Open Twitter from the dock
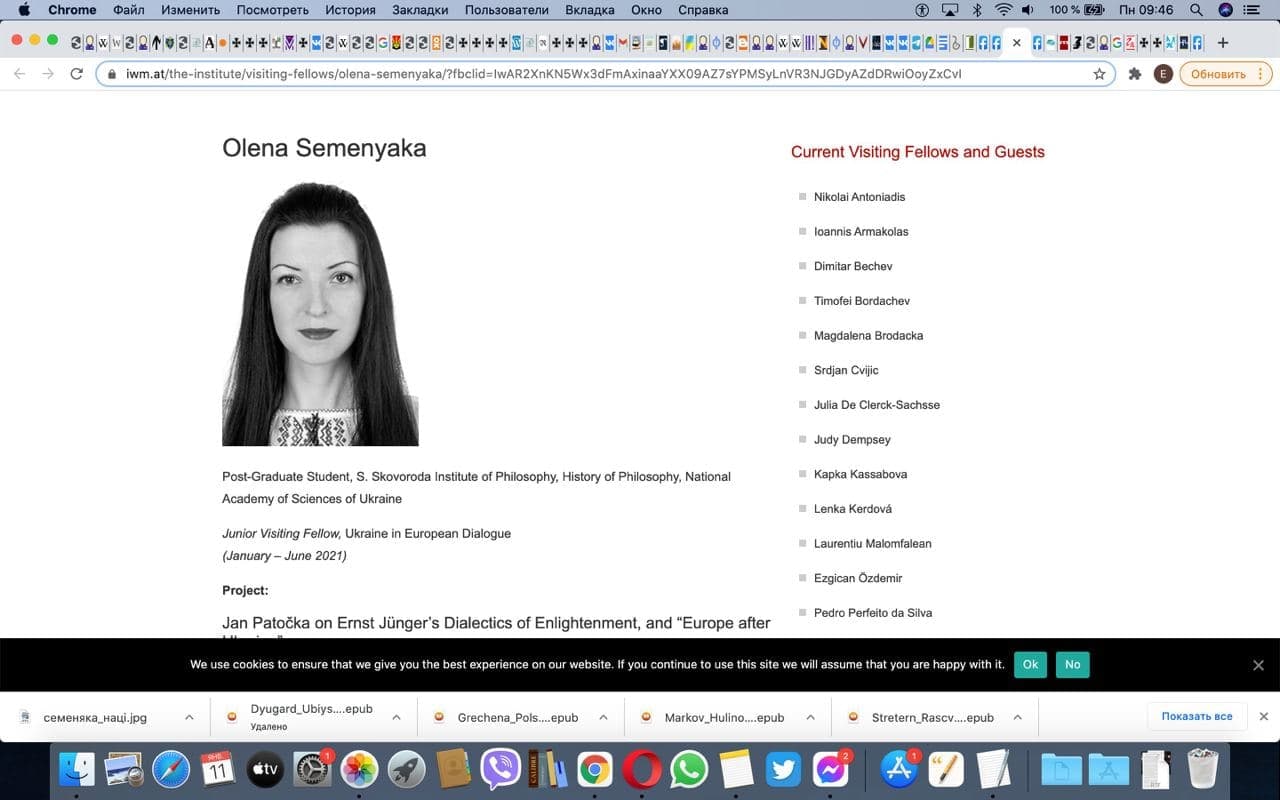This screenshot has width=1280, height=800. (783, 769)
